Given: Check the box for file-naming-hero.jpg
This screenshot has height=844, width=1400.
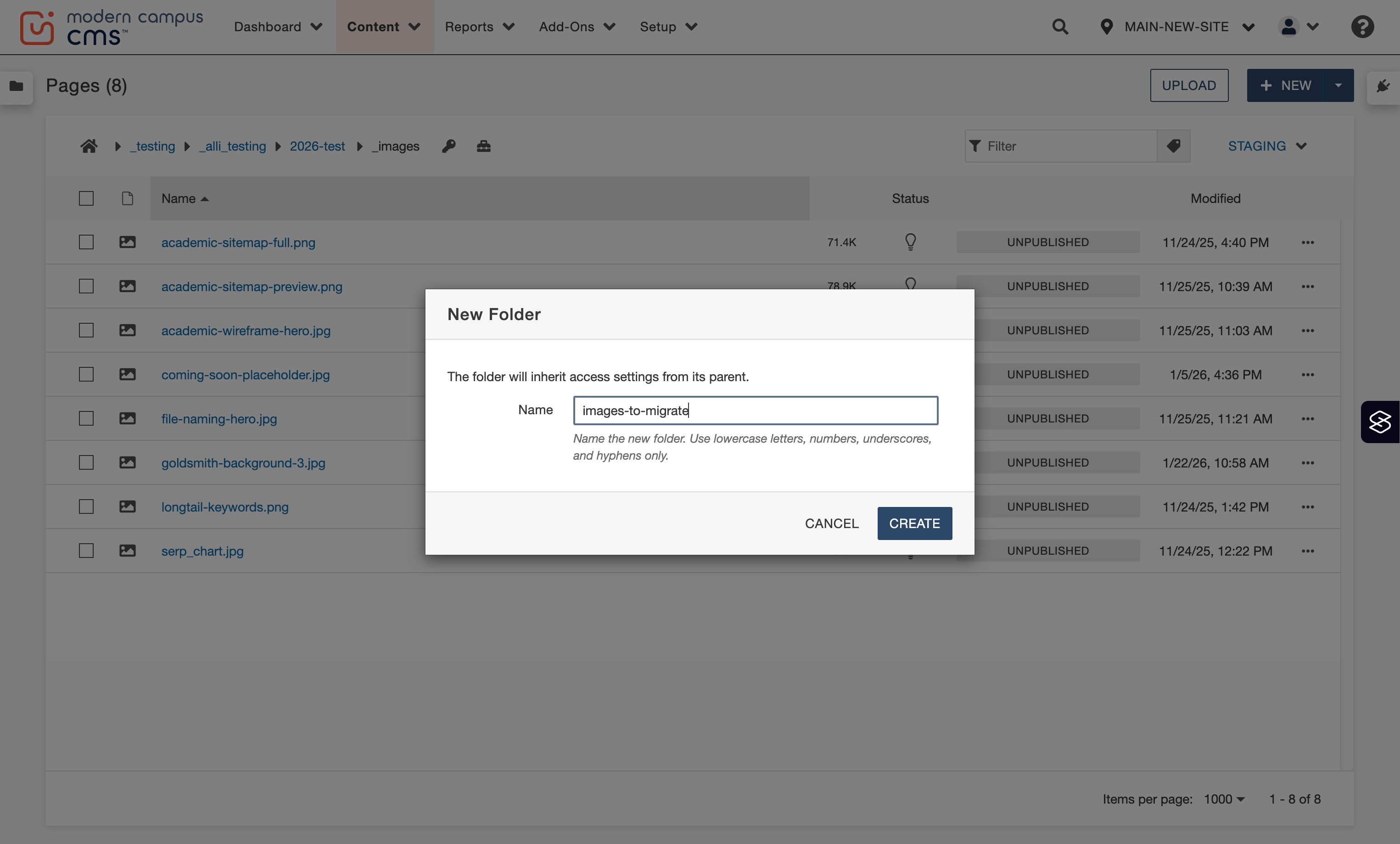Looking at the screenshot, I should coord(86,418).
